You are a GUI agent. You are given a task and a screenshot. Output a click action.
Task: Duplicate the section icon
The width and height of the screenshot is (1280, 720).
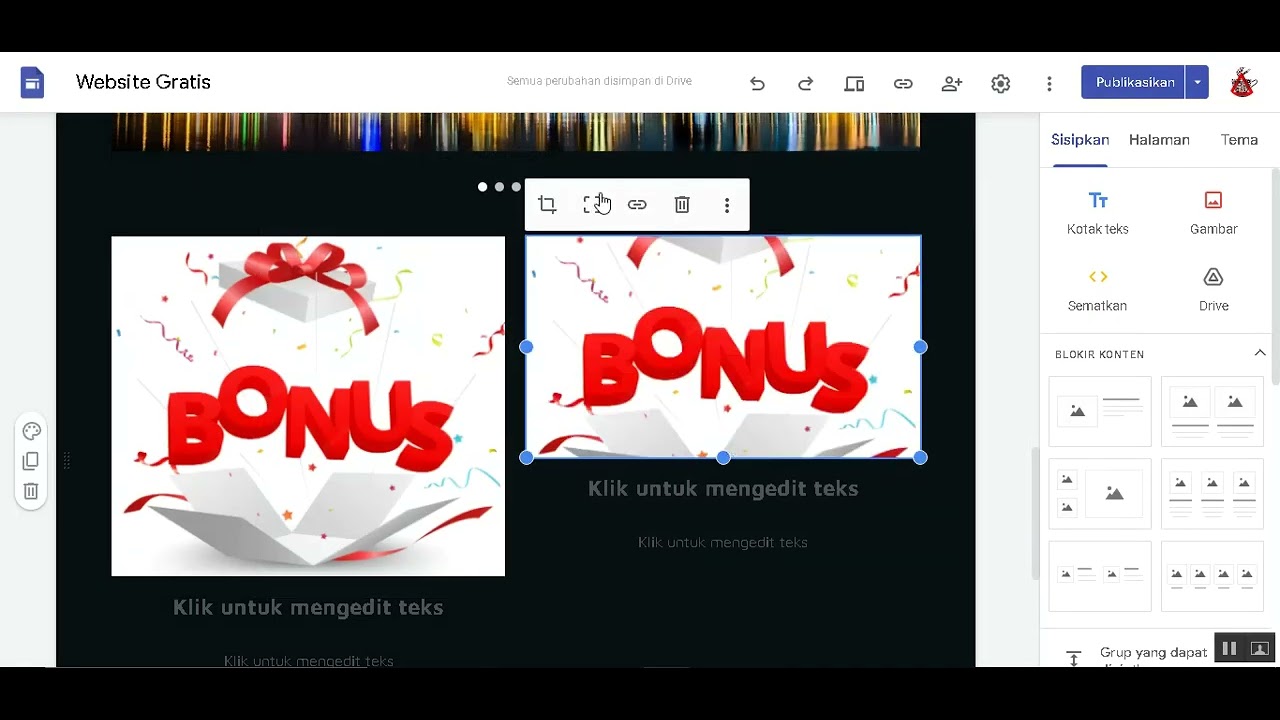point(31,461)
